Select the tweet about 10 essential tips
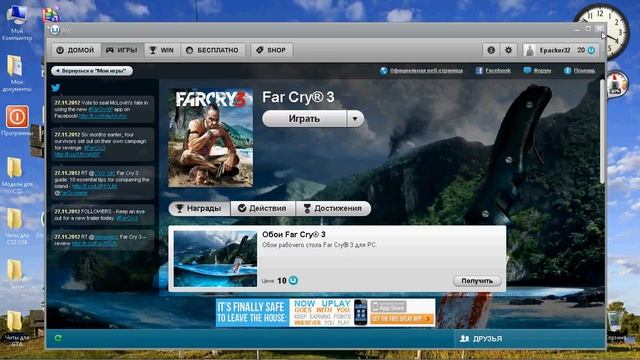The image size is (640, 360). 102,183
